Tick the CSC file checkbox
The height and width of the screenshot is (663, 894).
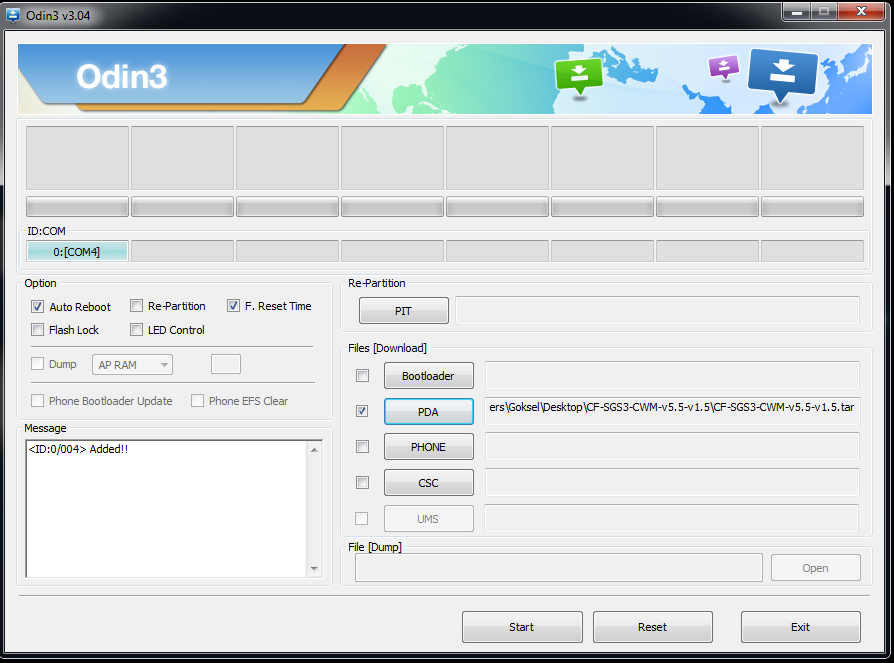tap(362, 483)
